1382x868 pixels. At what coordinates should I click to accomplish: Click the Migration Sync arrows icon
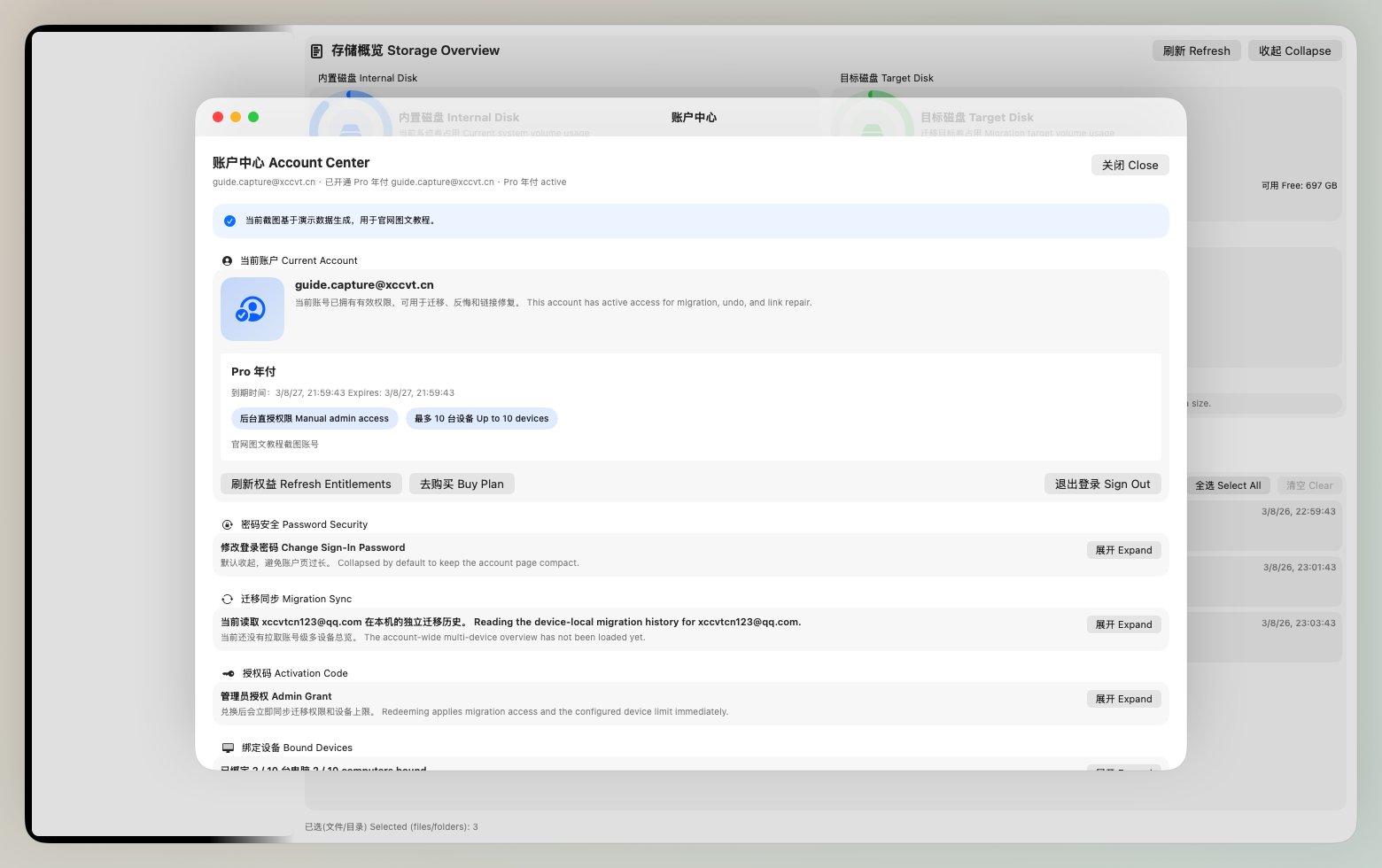228,600
